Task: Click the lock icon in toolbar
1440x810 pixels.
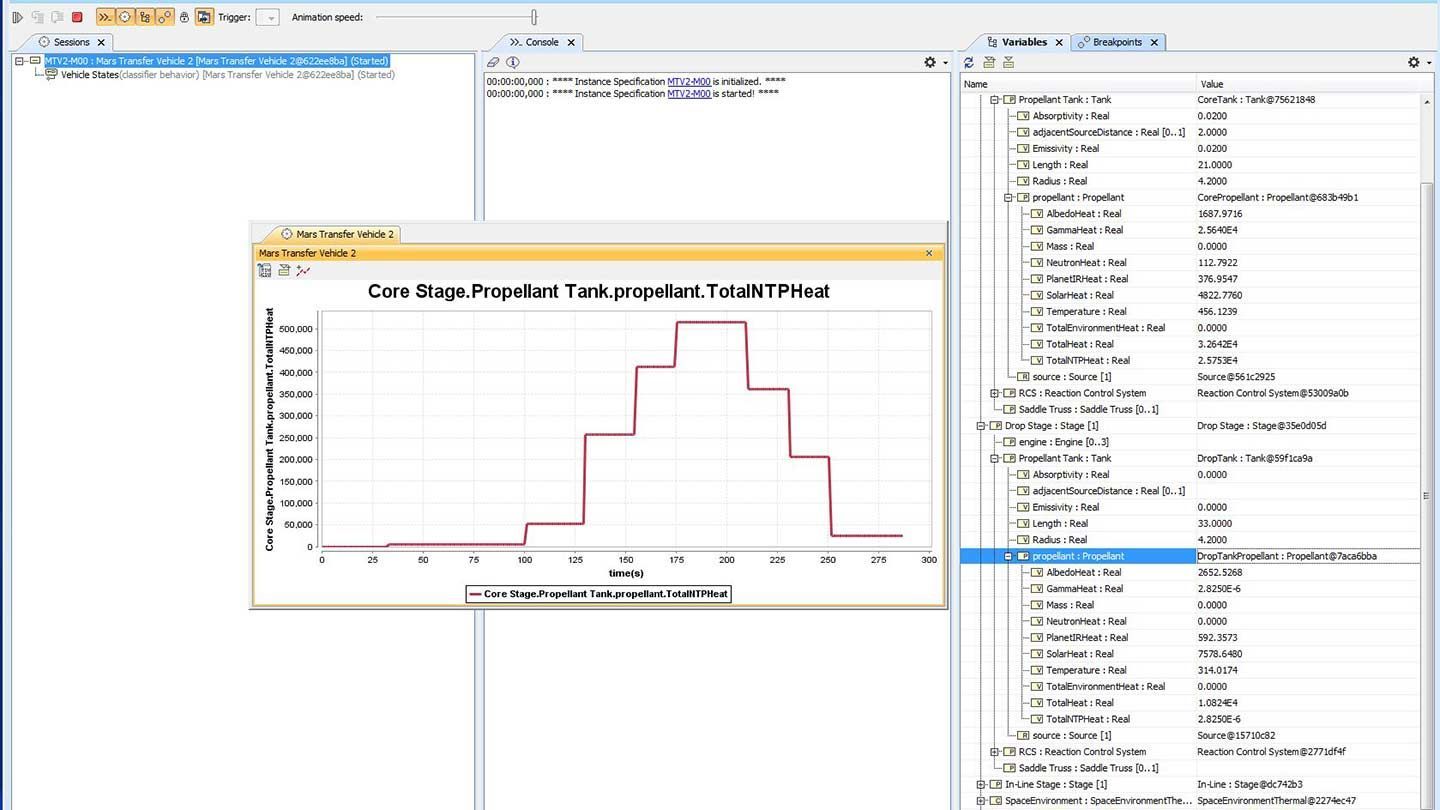Action: 184,17
